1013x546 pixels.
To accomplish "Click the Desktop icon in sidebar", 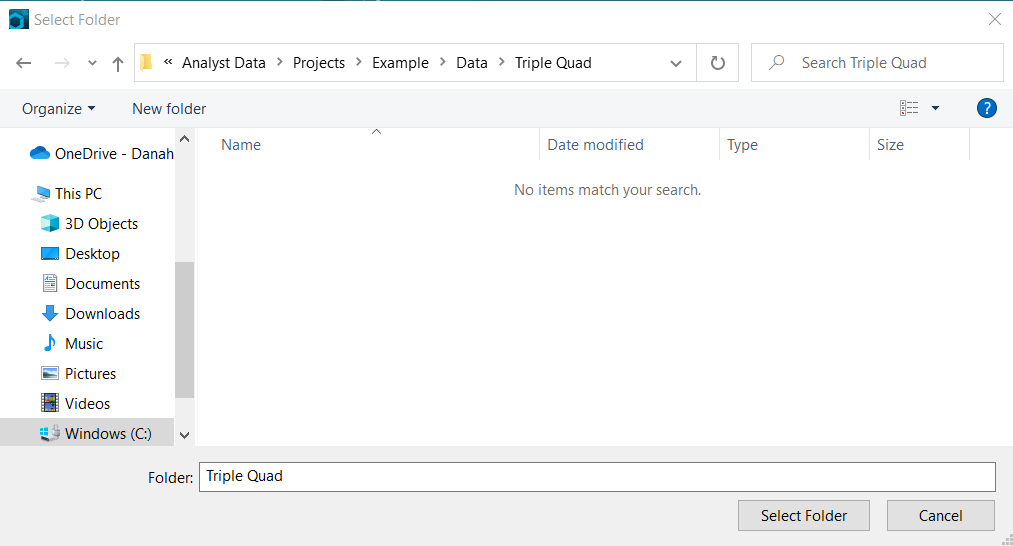I will (50, 253).
